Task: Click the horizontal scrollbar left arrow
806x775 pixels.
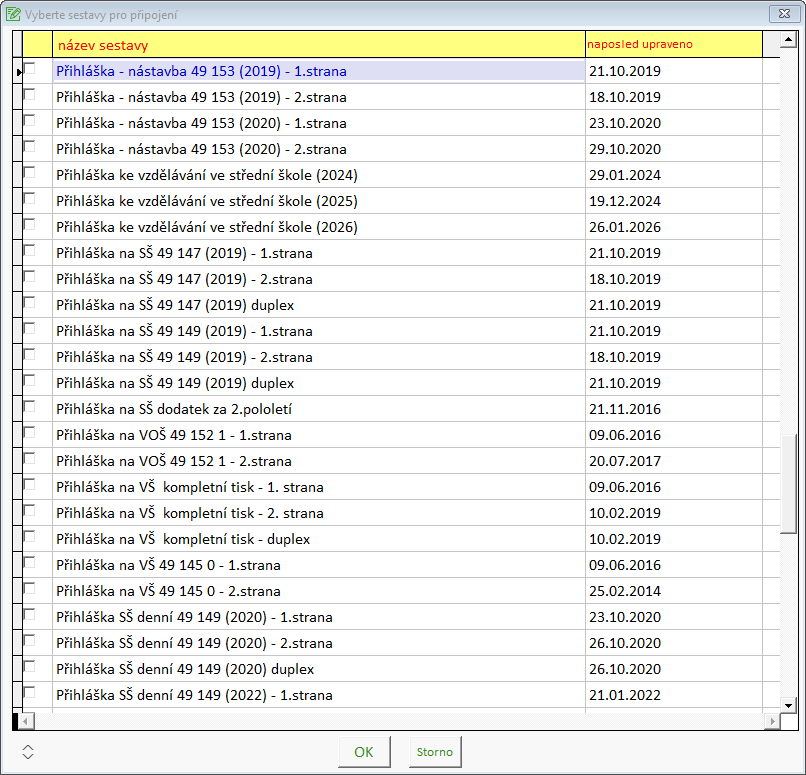Action: (x=28, y=721)
